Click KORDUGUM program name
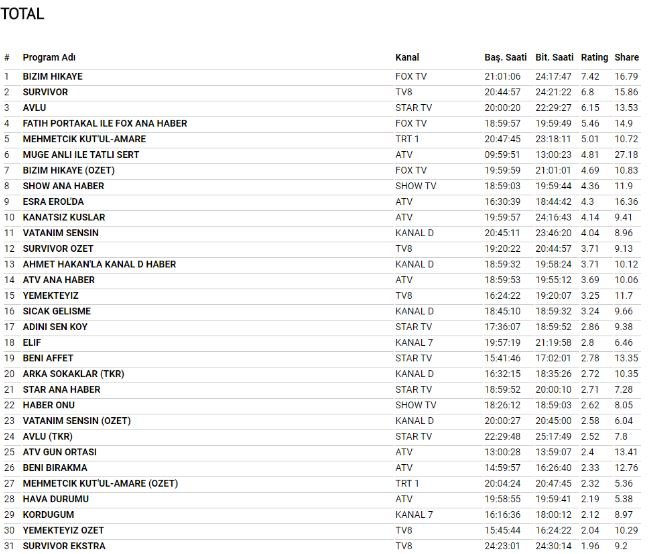This screenshot has height=554, width=652. [x=48, y=515]
